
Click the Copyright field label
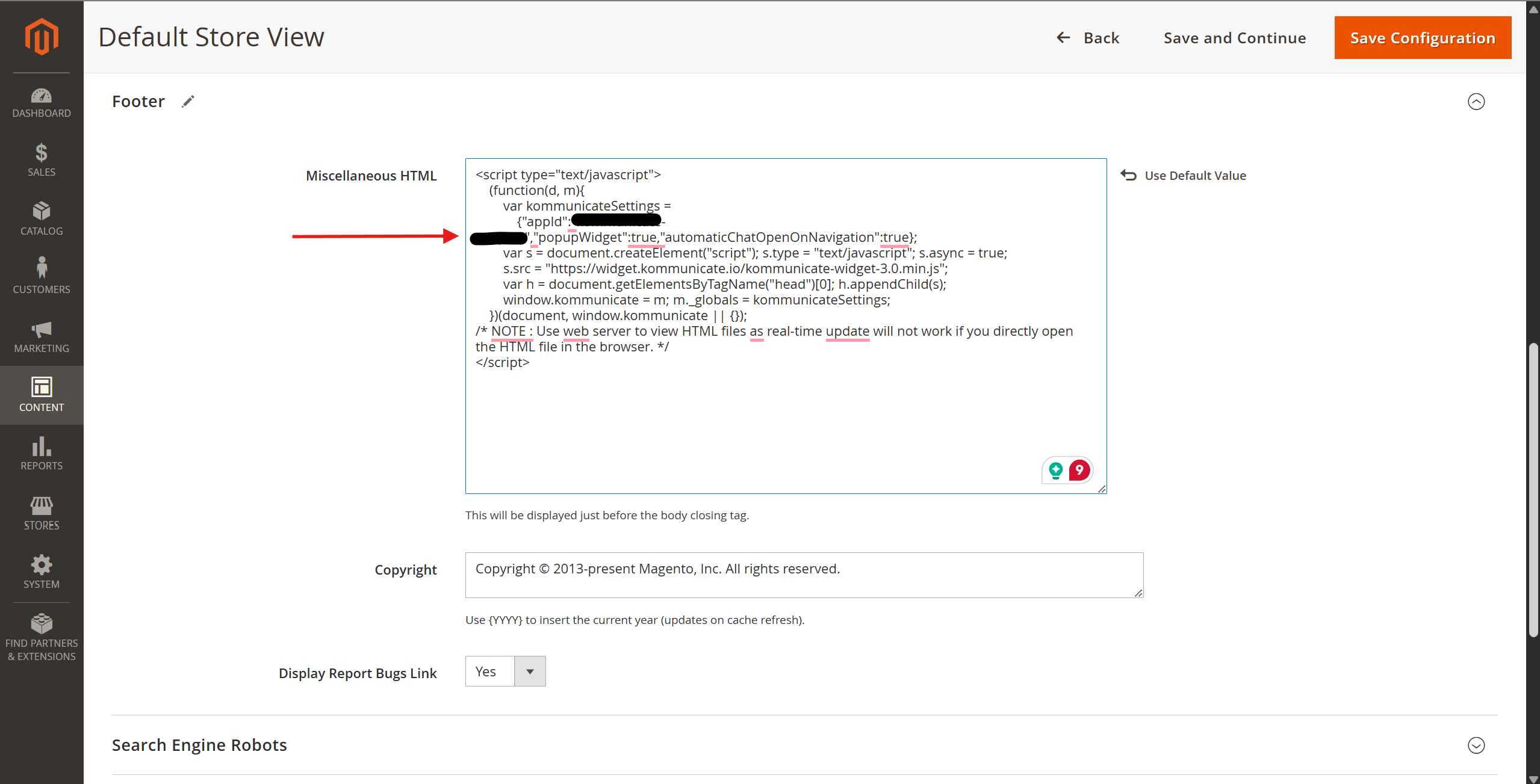click(406, 570)
